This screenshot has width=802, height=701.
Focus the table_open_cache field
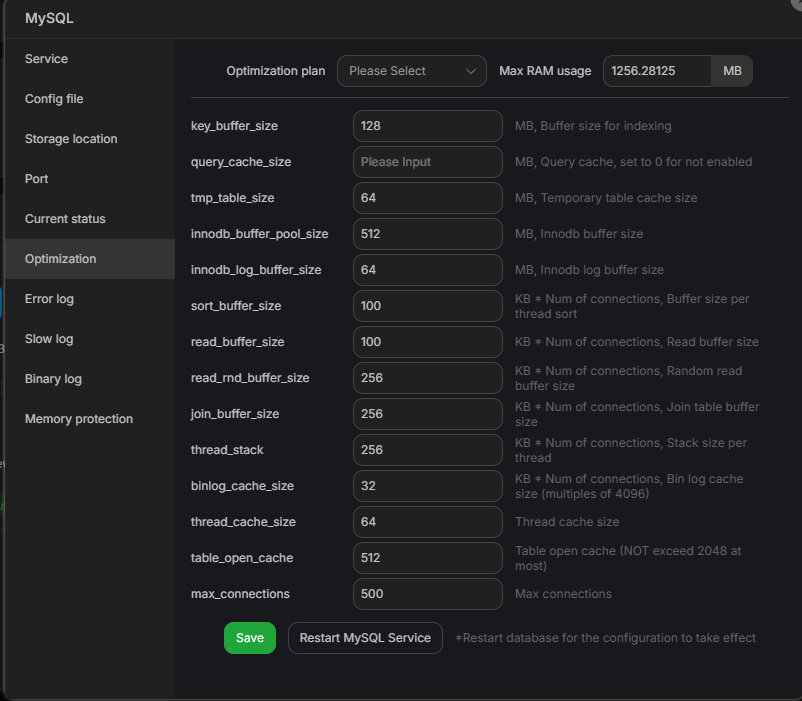tap(427, 558)
